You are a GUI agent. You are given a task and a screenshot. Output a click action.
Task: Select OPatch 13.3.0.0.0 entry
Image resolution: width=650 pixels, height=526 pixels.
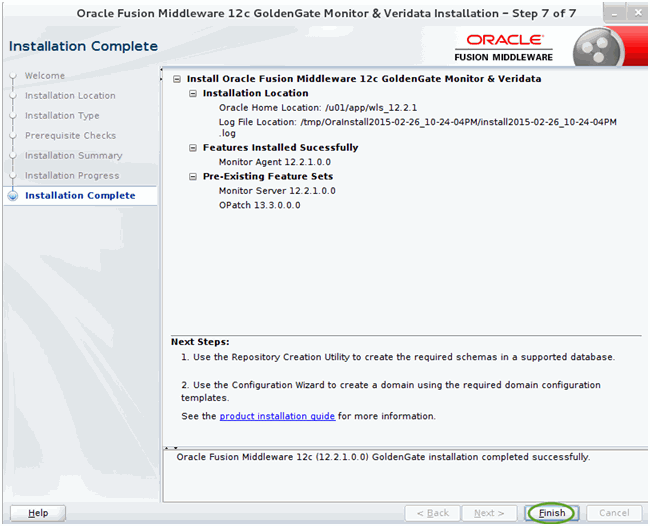(x=260, y=205)
